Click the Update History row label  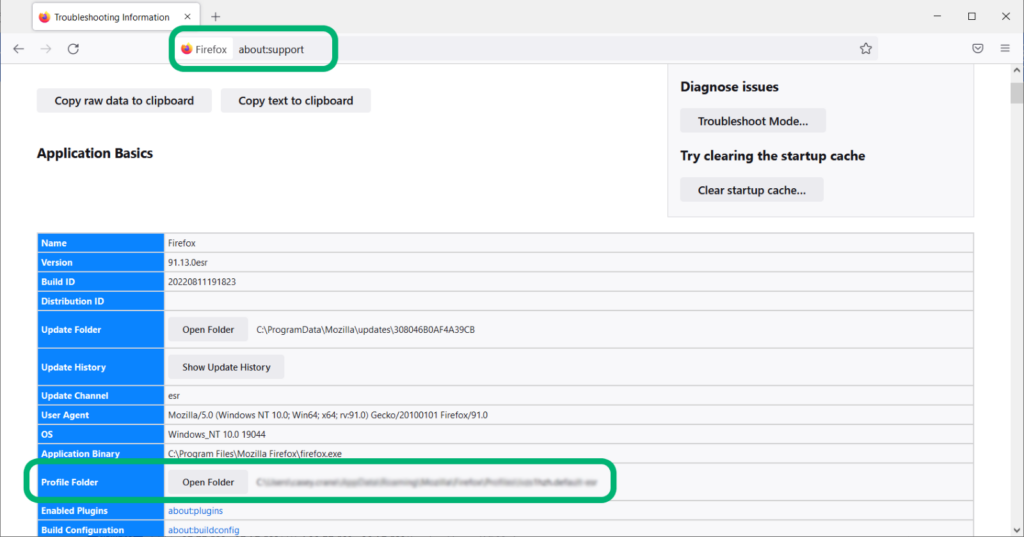pos(73,367)
